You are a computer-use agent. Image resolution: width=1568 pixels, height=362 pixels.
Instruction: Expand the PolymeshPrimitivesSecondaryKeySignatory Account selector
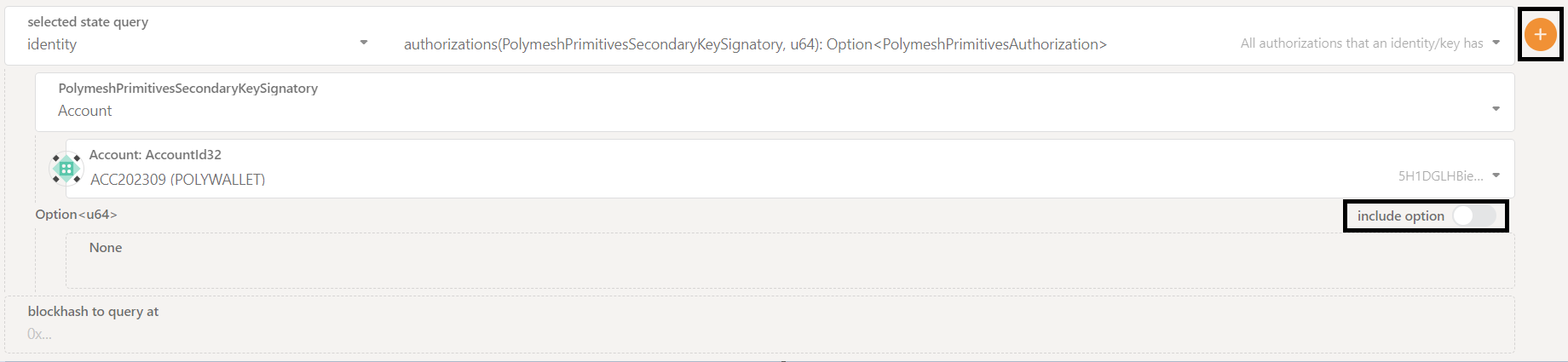pyautogui.click(x=775, y=102)
